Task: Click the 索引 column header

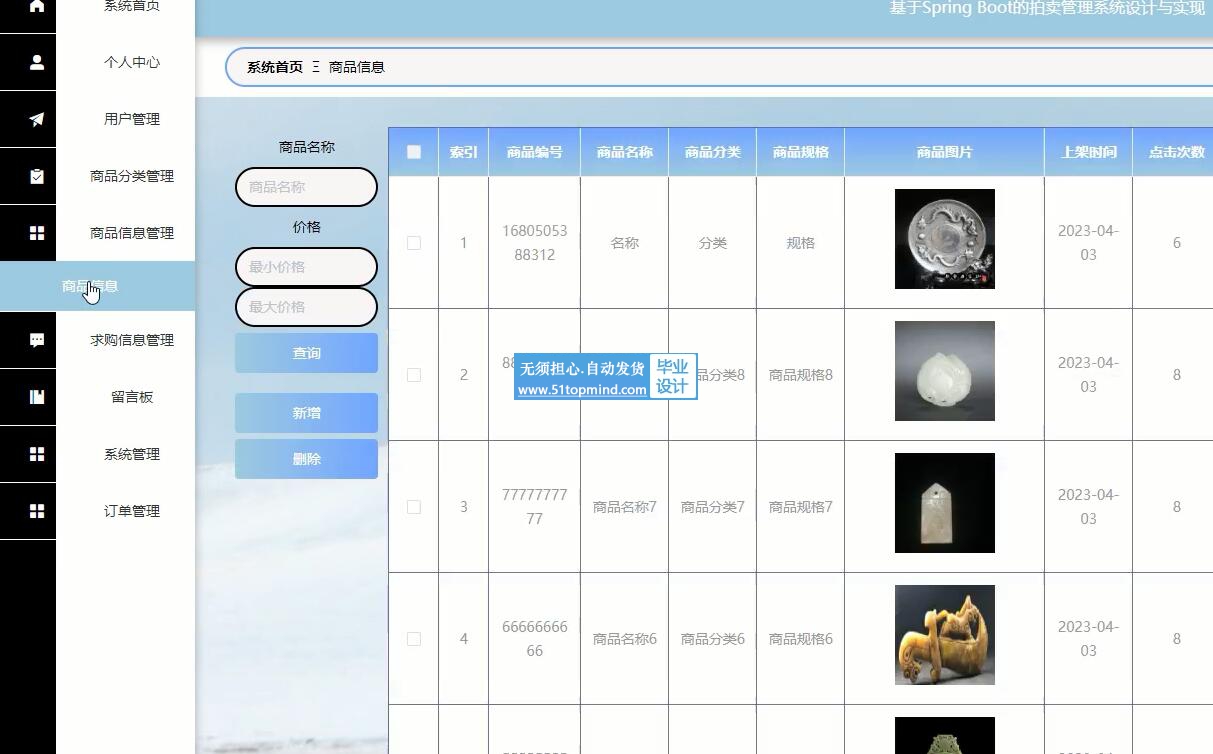Action: coord(464,152)
